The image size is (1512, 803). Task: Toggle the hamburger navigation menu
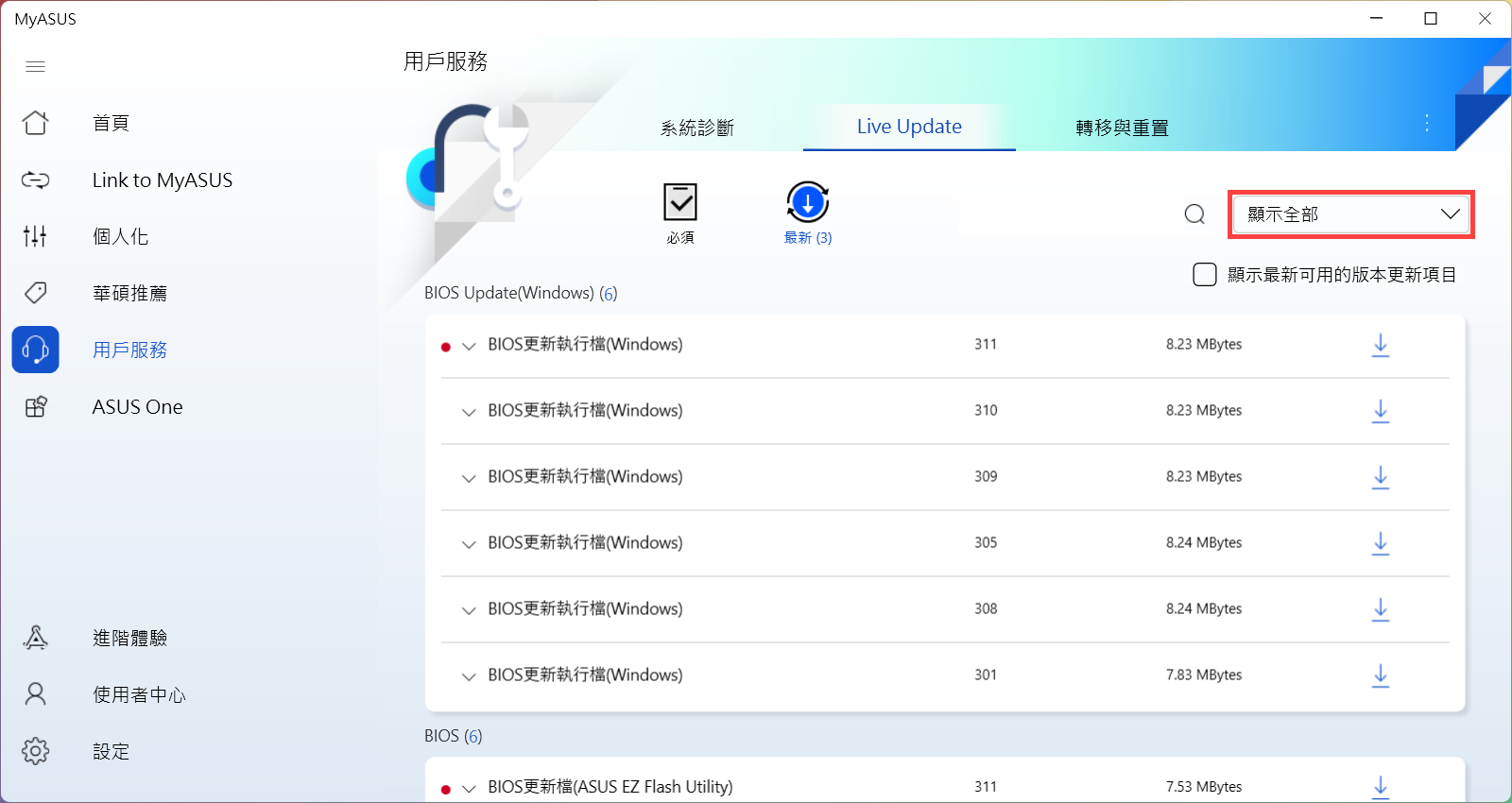[35, 66]
